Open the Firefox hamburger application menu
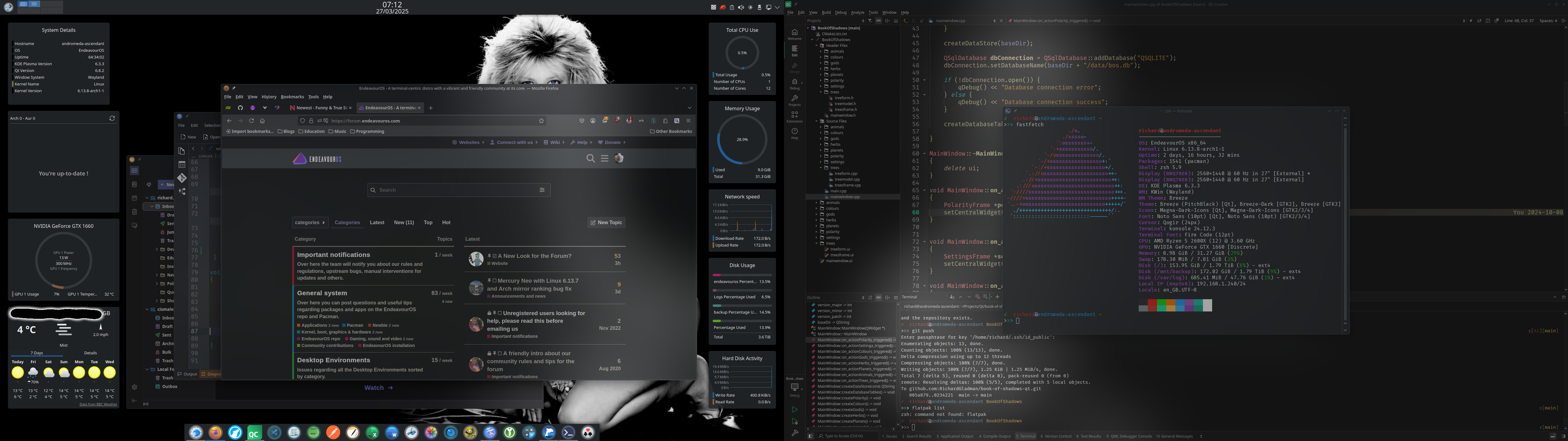Image resolution: width=1568 pixels, height=441 pixels. pos(688,121)
